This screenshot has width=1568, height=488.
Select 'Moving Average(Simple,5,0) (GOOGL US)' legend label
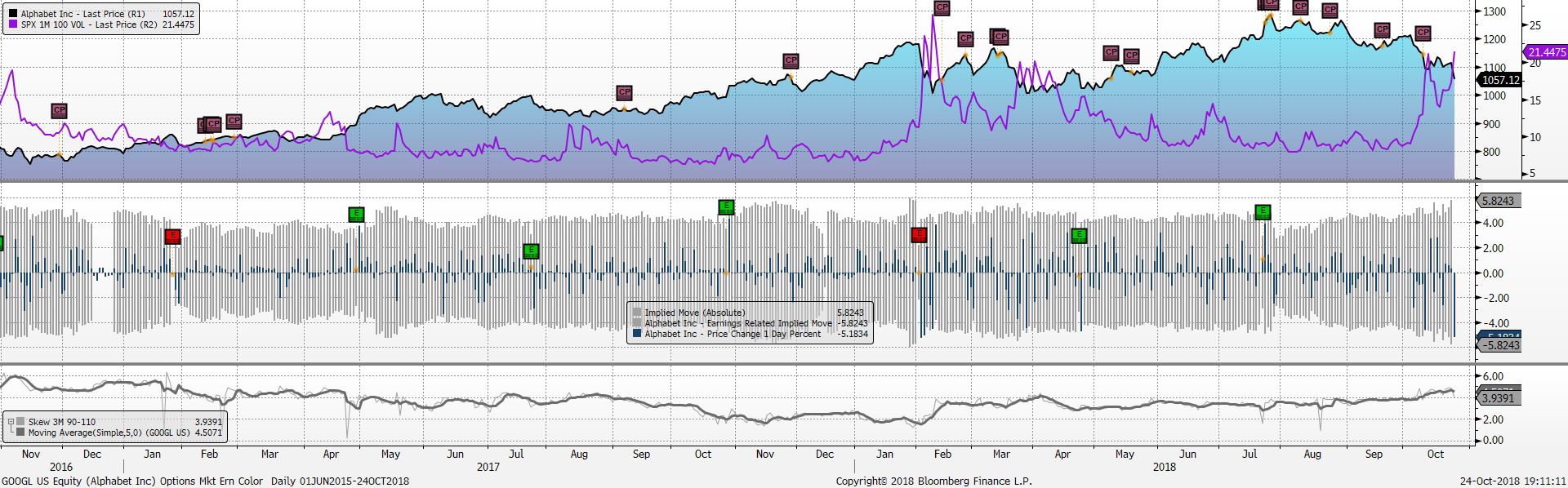[109, 433]
